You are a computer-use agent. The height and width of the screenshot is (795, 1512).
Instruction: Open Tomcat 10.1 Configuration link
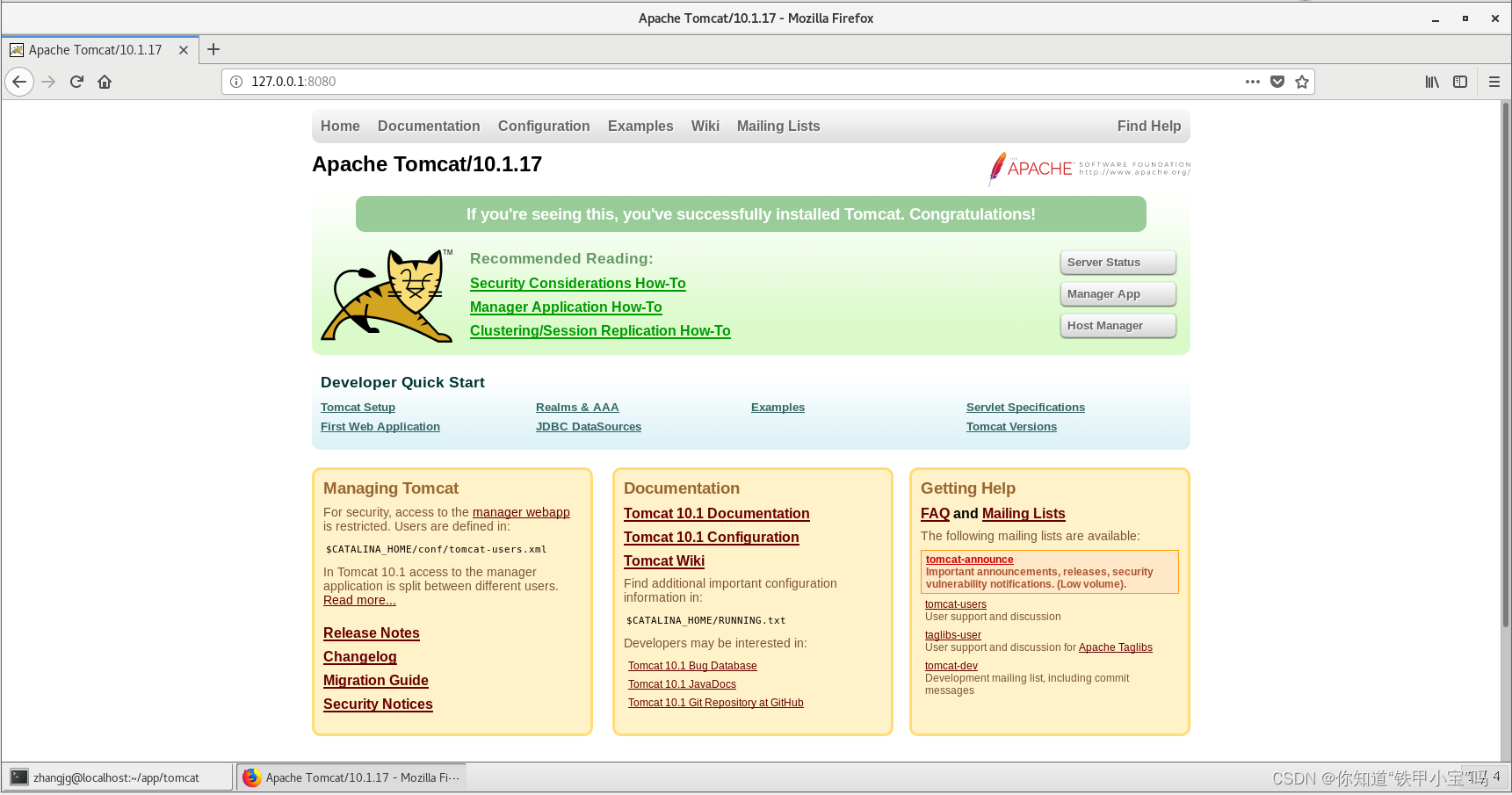[x=711, y=537]
